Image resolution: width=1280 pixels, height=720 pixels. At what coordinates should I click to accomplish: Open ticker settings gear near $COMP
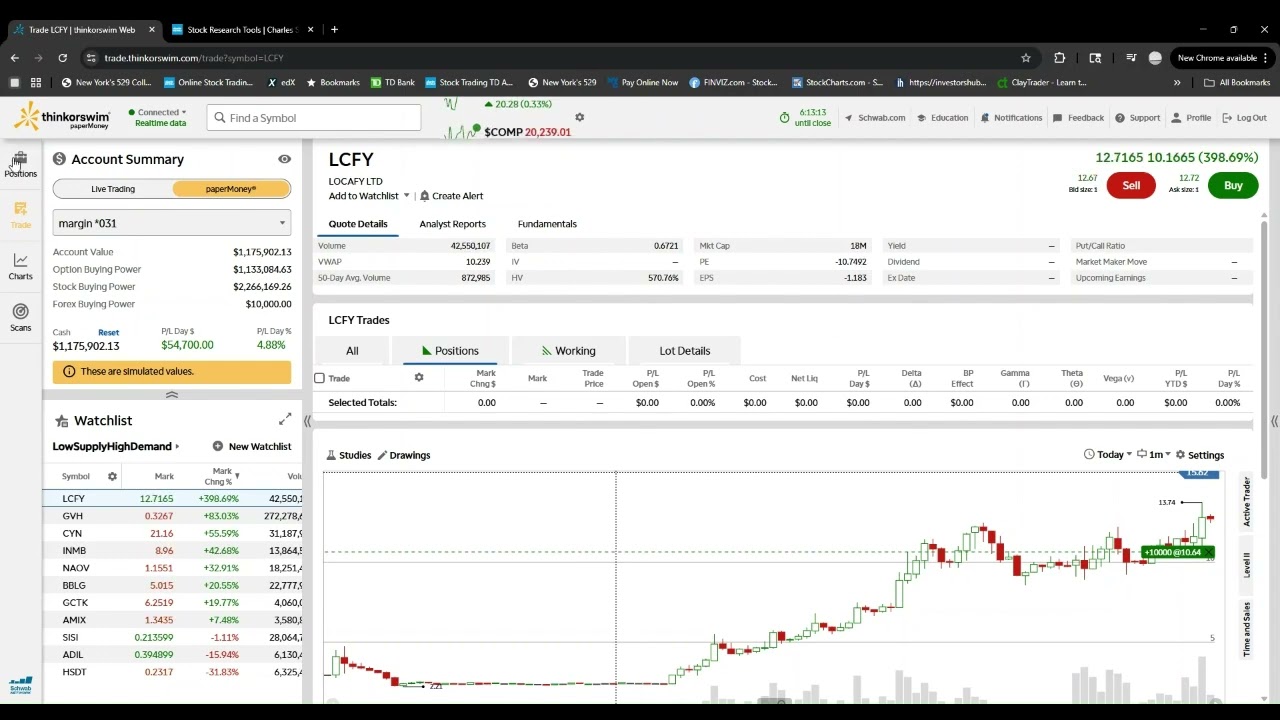(579, 118)
